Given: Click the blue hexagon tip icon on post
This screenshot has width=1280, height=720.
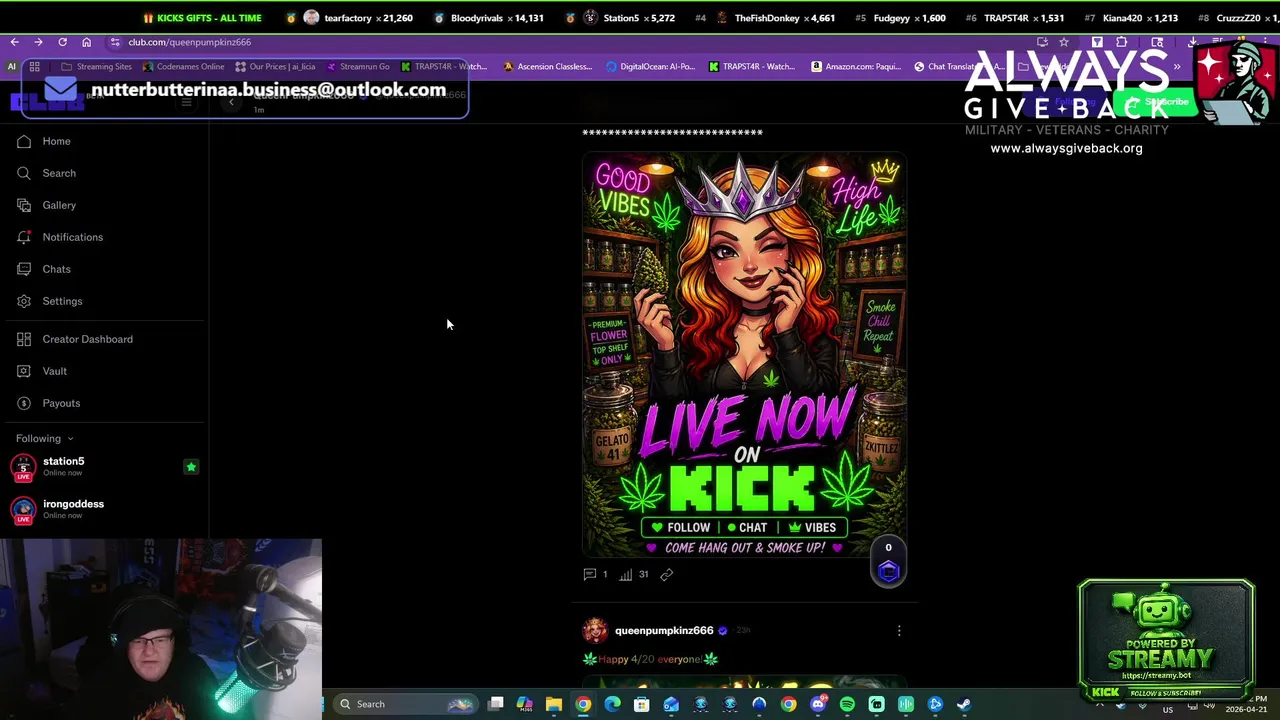Looking at the screenshot, I should (888, 571).
